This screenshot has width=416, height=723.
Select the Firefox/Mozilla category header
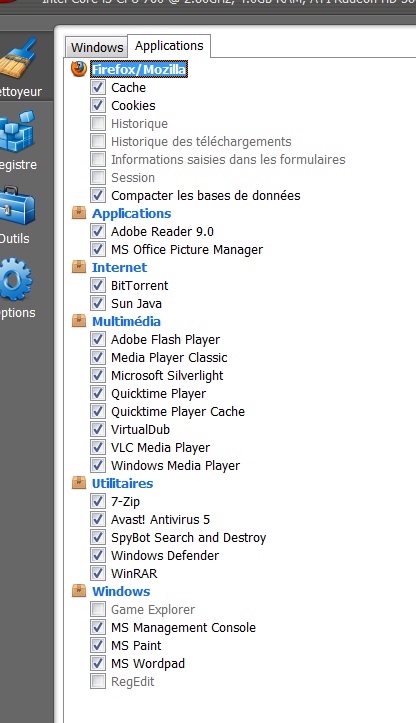[139, 69]
